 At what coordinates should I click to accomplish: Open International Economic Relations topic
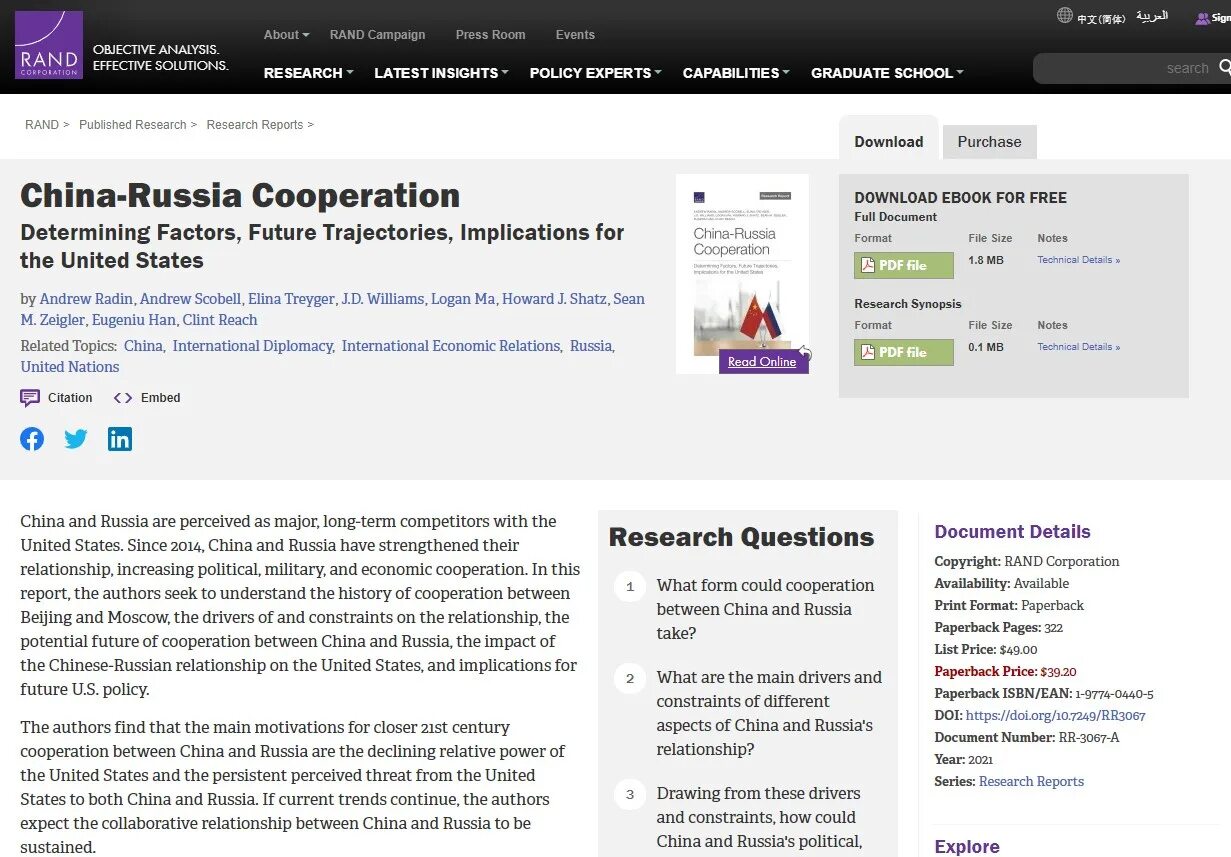(451, 346)
